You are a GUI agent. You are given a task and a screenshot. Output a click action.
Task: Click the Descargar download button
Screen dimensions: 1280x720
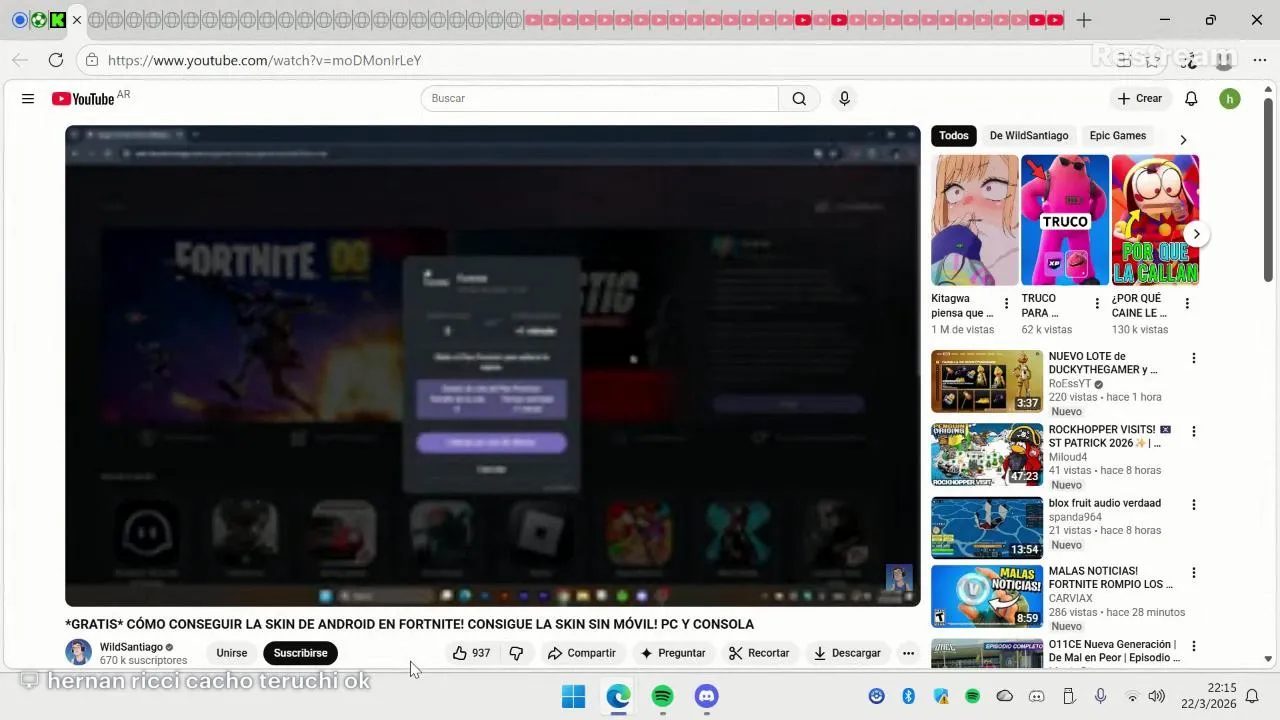coord(847,653)
